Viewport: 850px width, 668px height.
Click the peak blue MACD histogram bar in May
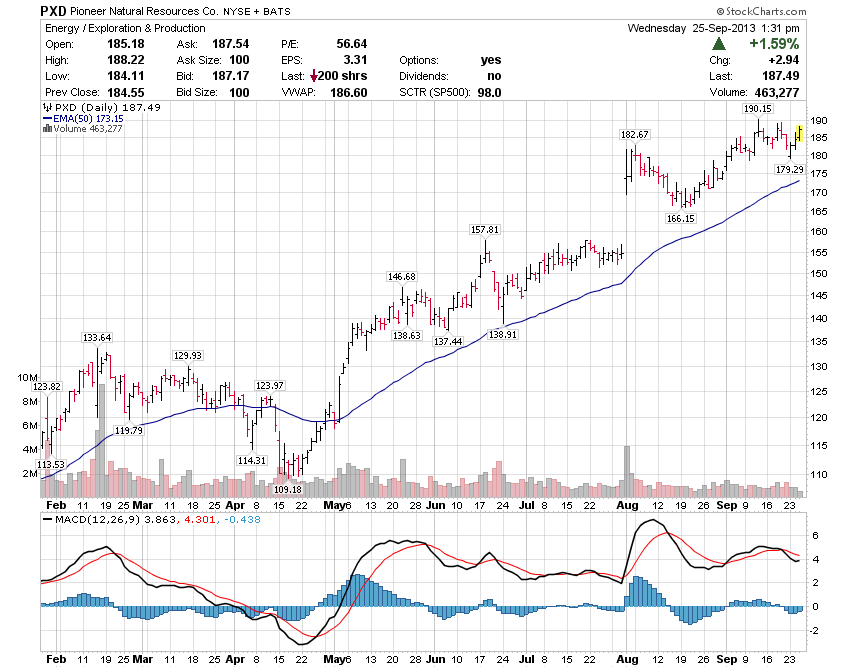coord(356,590)
